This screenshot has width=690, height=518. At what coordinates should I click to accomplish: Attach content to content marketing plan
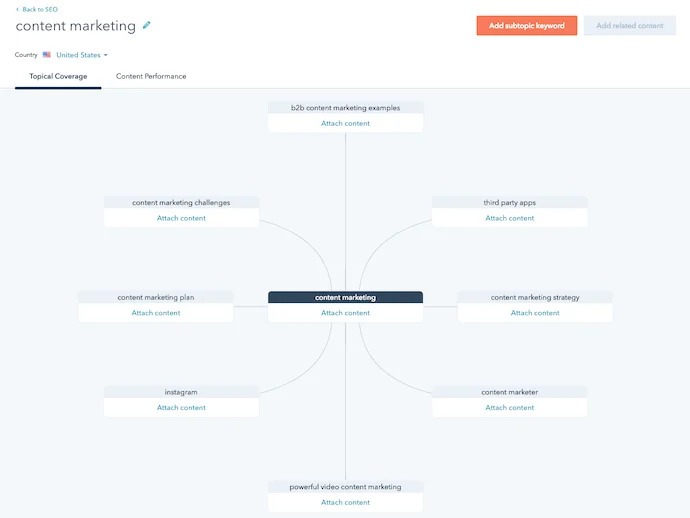point(156,313)
